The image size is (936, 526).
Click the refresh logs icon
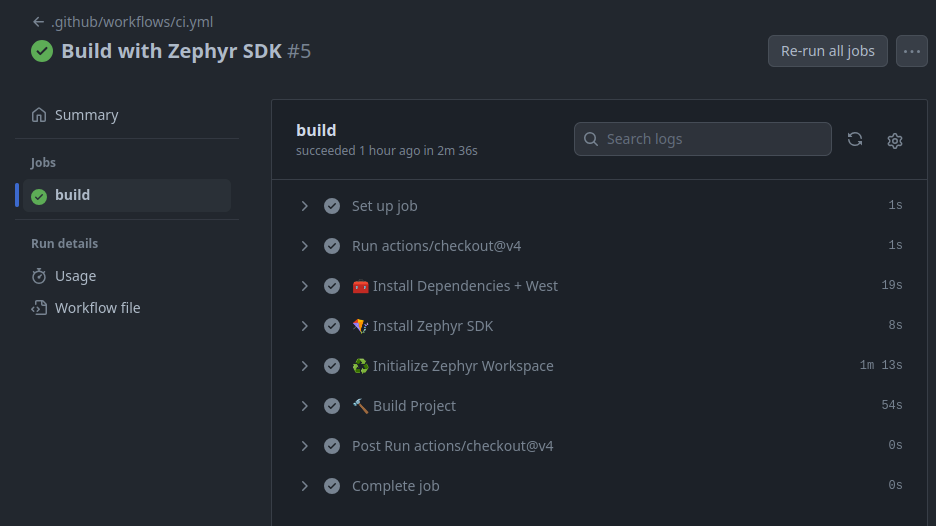point(855,140)
